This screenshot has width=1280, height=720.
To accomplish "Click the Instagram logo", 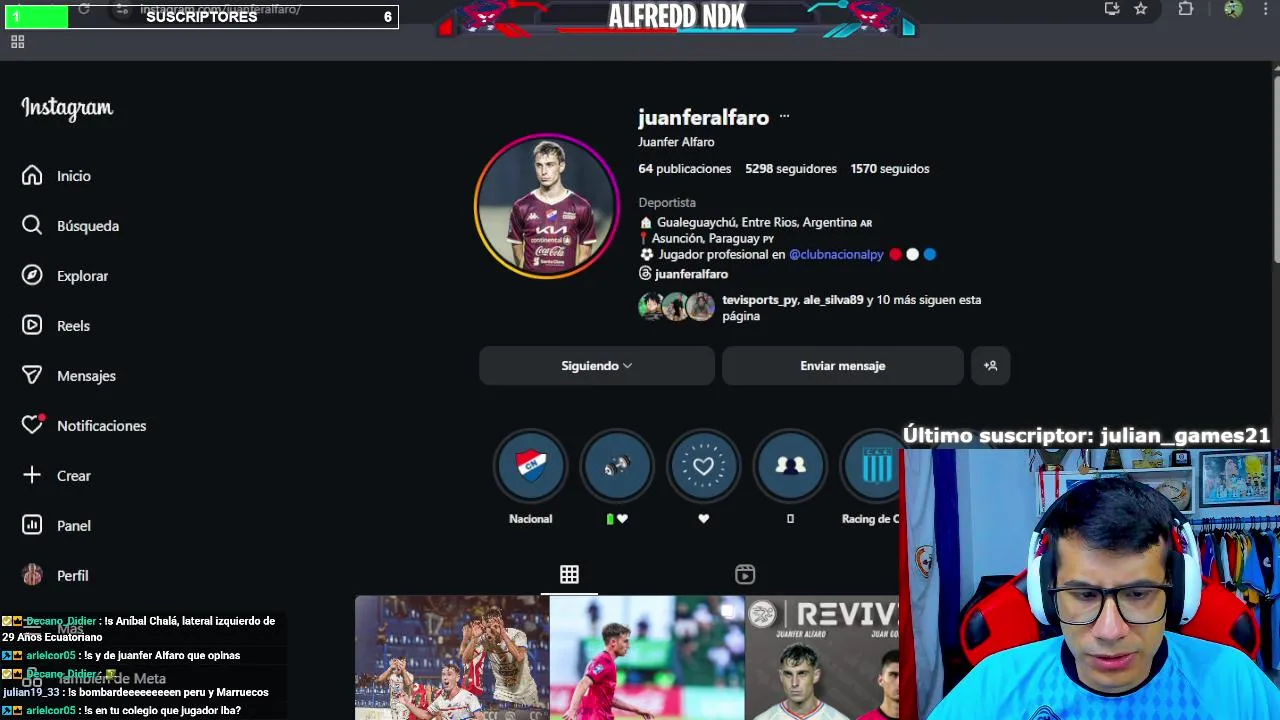I will tap(67, 108).
